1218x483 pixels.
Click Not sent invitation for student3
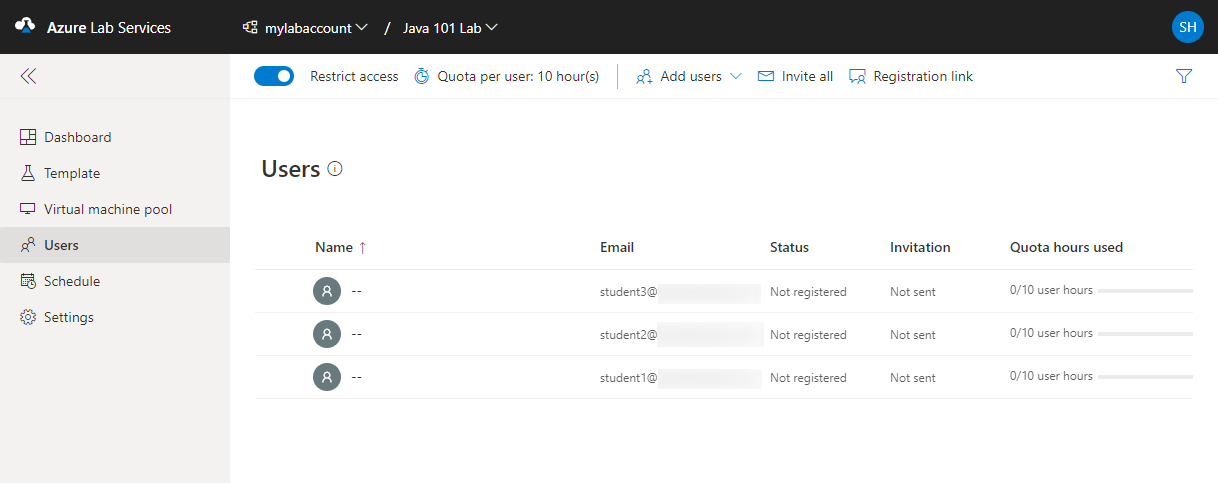[913, 292]
